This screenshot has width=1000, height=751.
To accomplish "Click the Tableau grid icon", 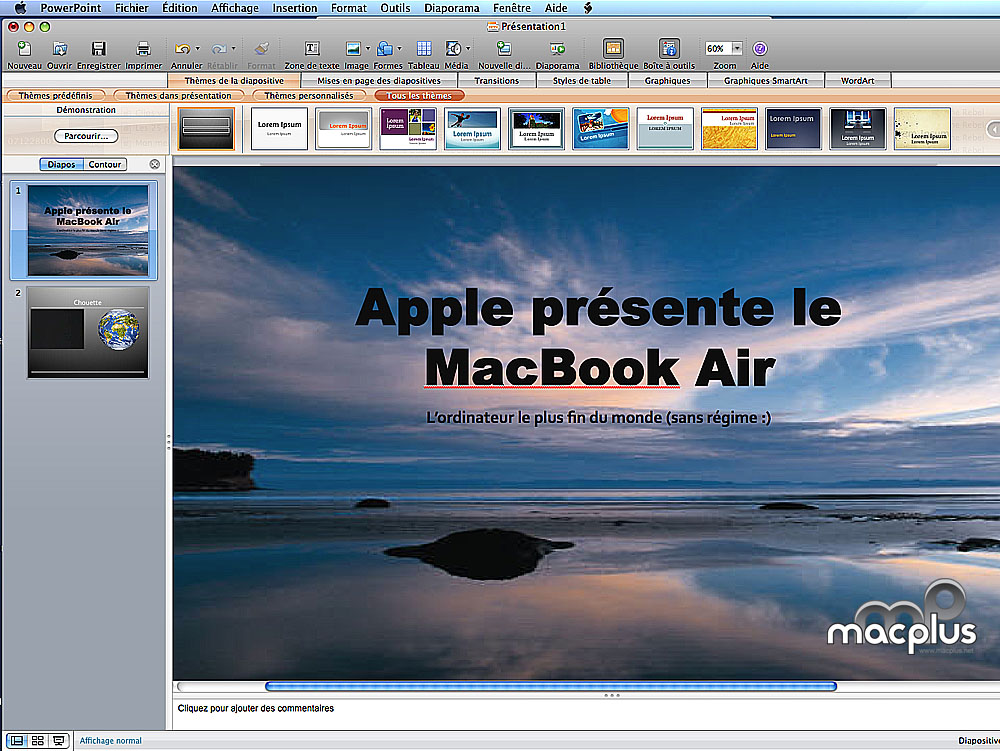I will coord(424,49).
